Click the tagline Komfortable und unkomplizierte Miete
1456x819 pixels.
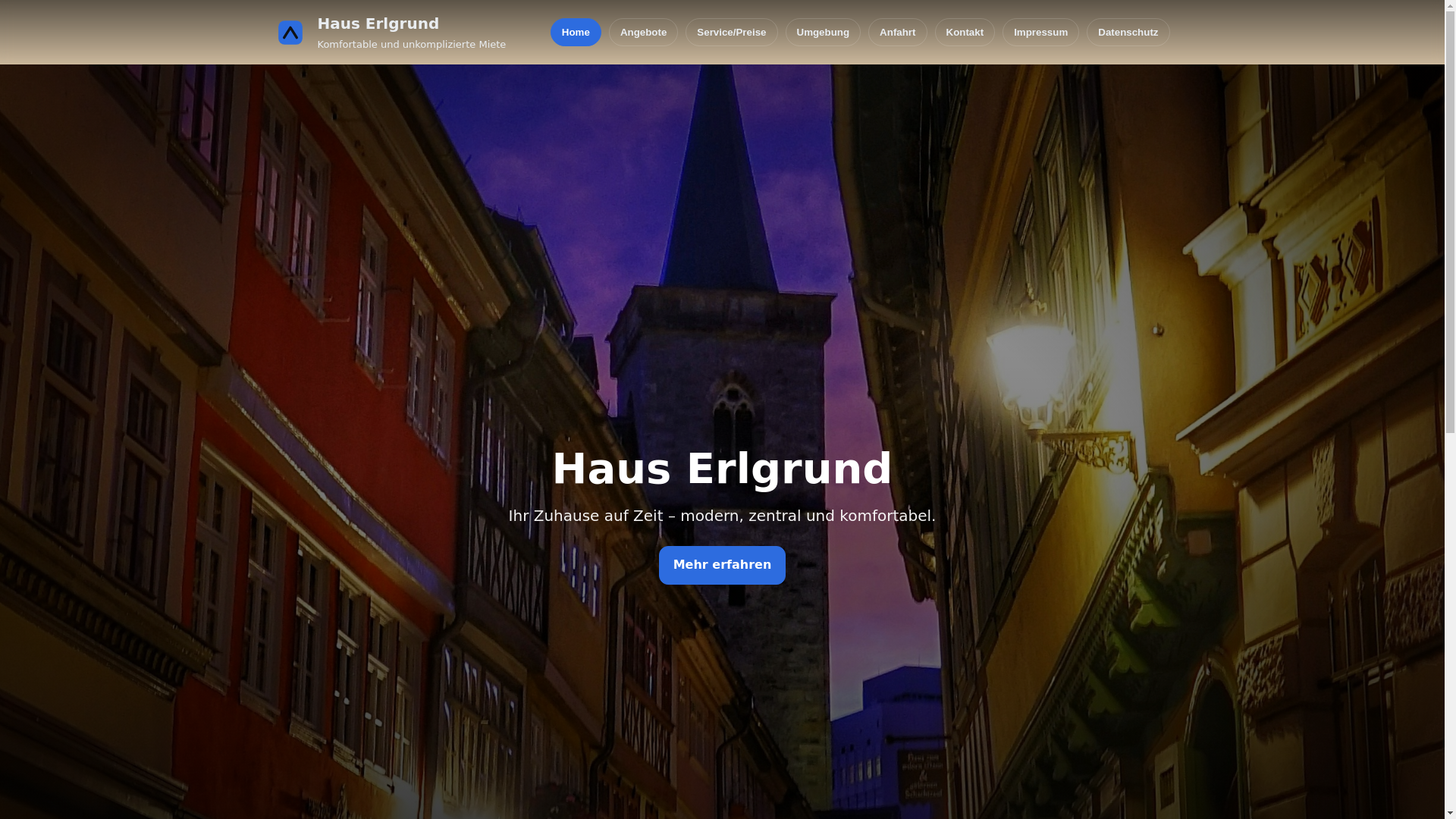click(411, 45)
